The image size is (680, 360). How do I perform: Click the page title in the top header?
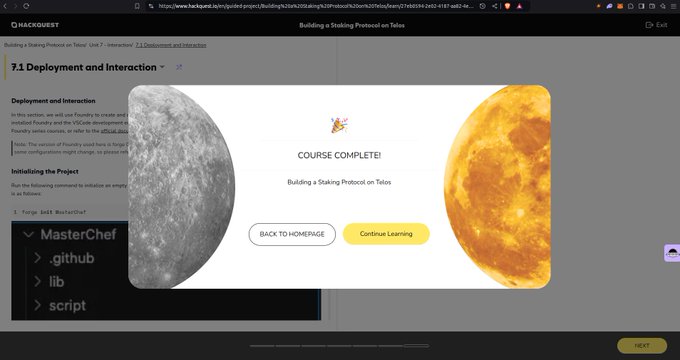pos(352,25)
